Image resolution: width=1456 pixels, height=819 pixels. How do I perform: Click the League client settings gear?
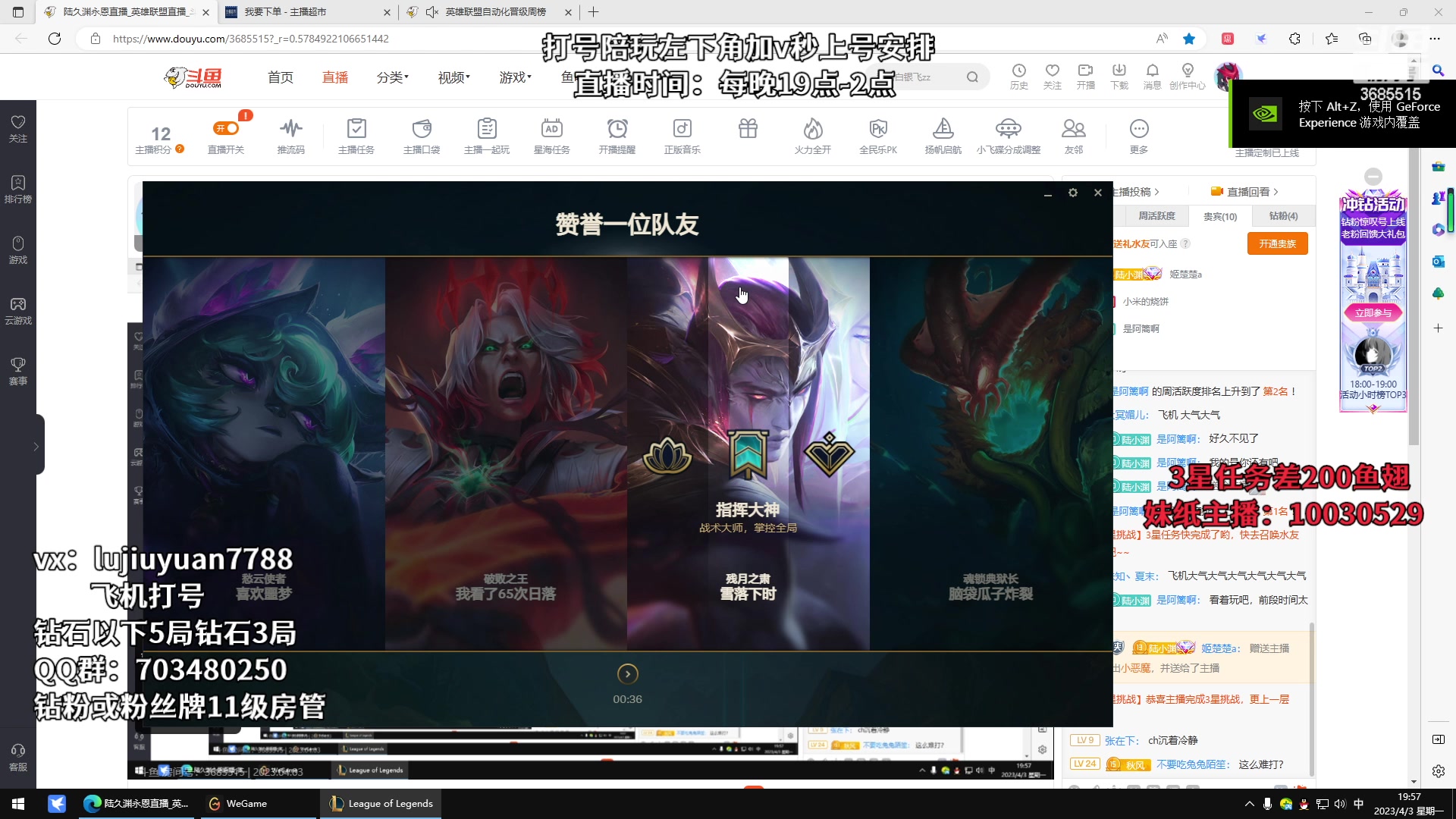[x=1073, y=193]
